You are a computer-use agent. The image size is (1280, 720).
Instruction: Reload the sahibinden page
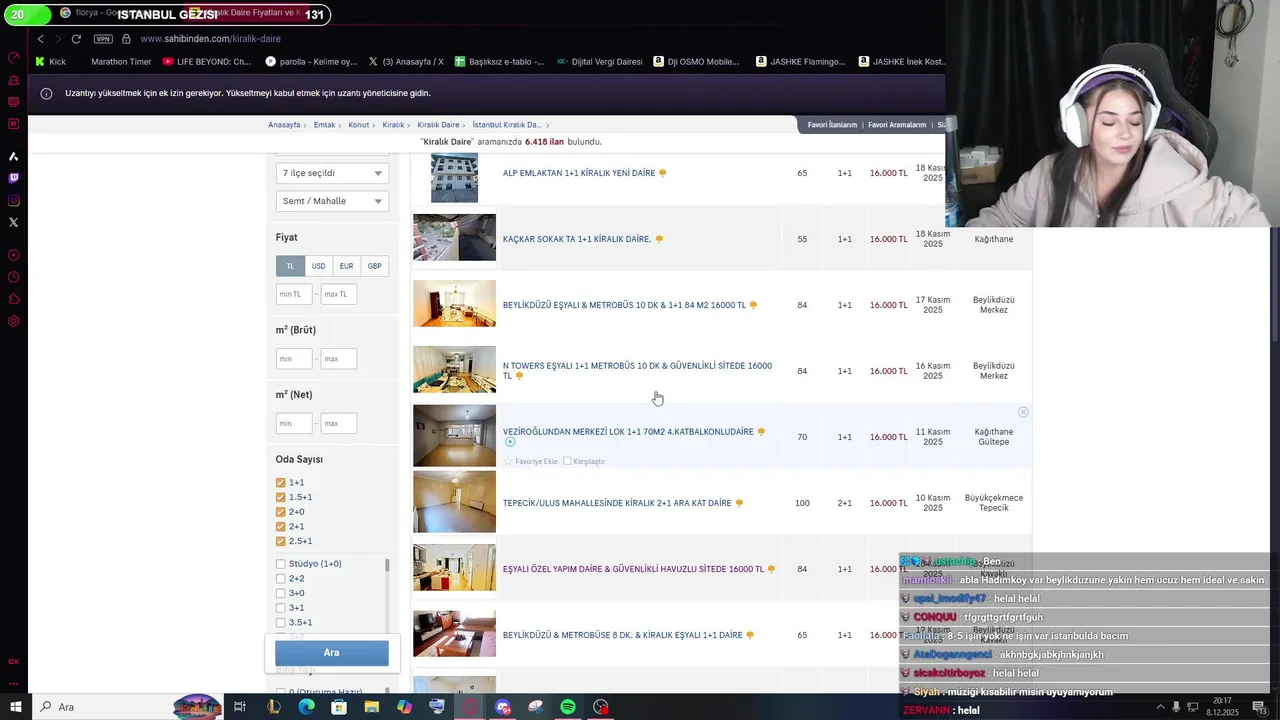coord(76,39)
